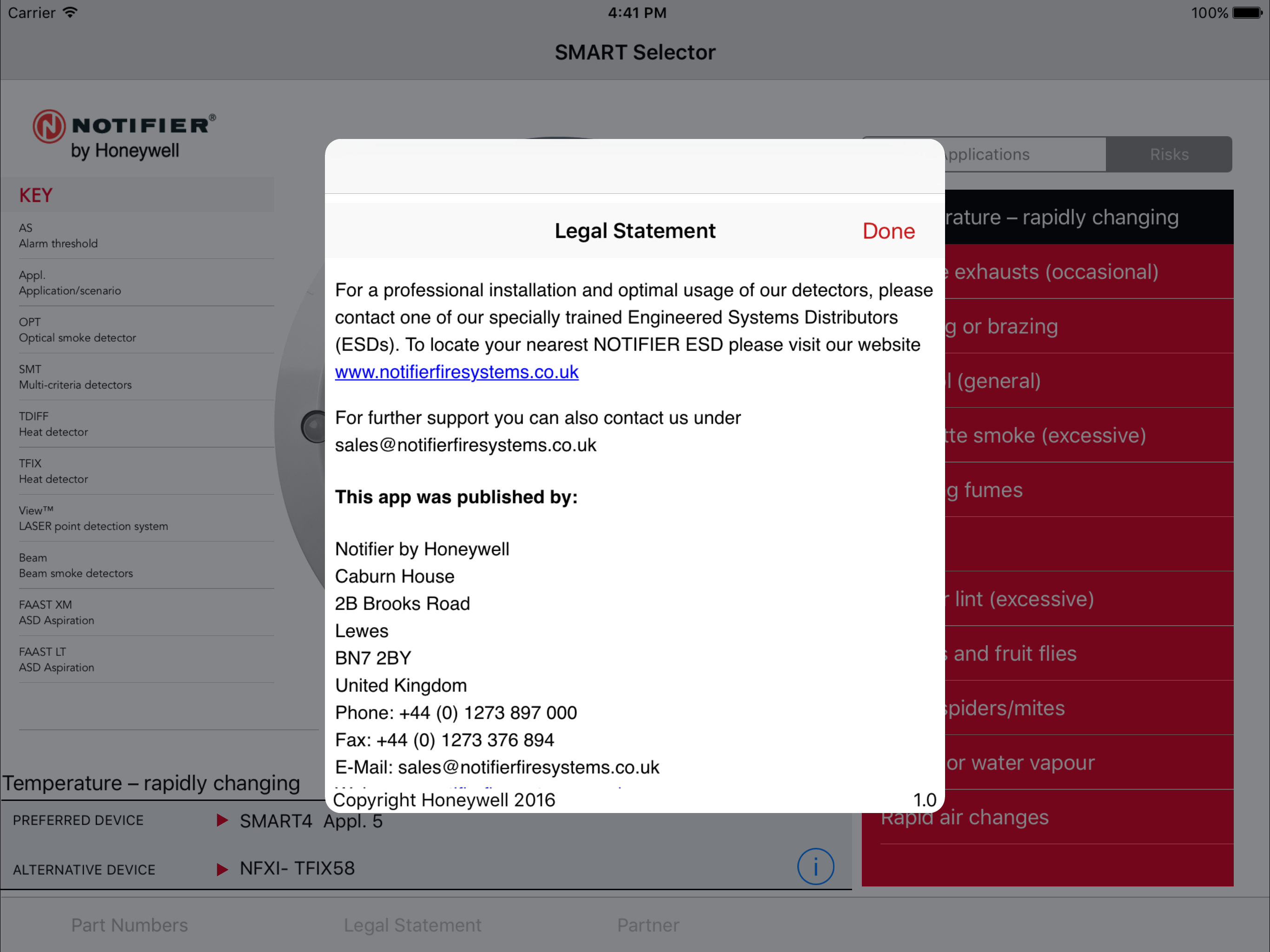
Task: Tap Done to close Legal Statement
Action: coord(888,231)
